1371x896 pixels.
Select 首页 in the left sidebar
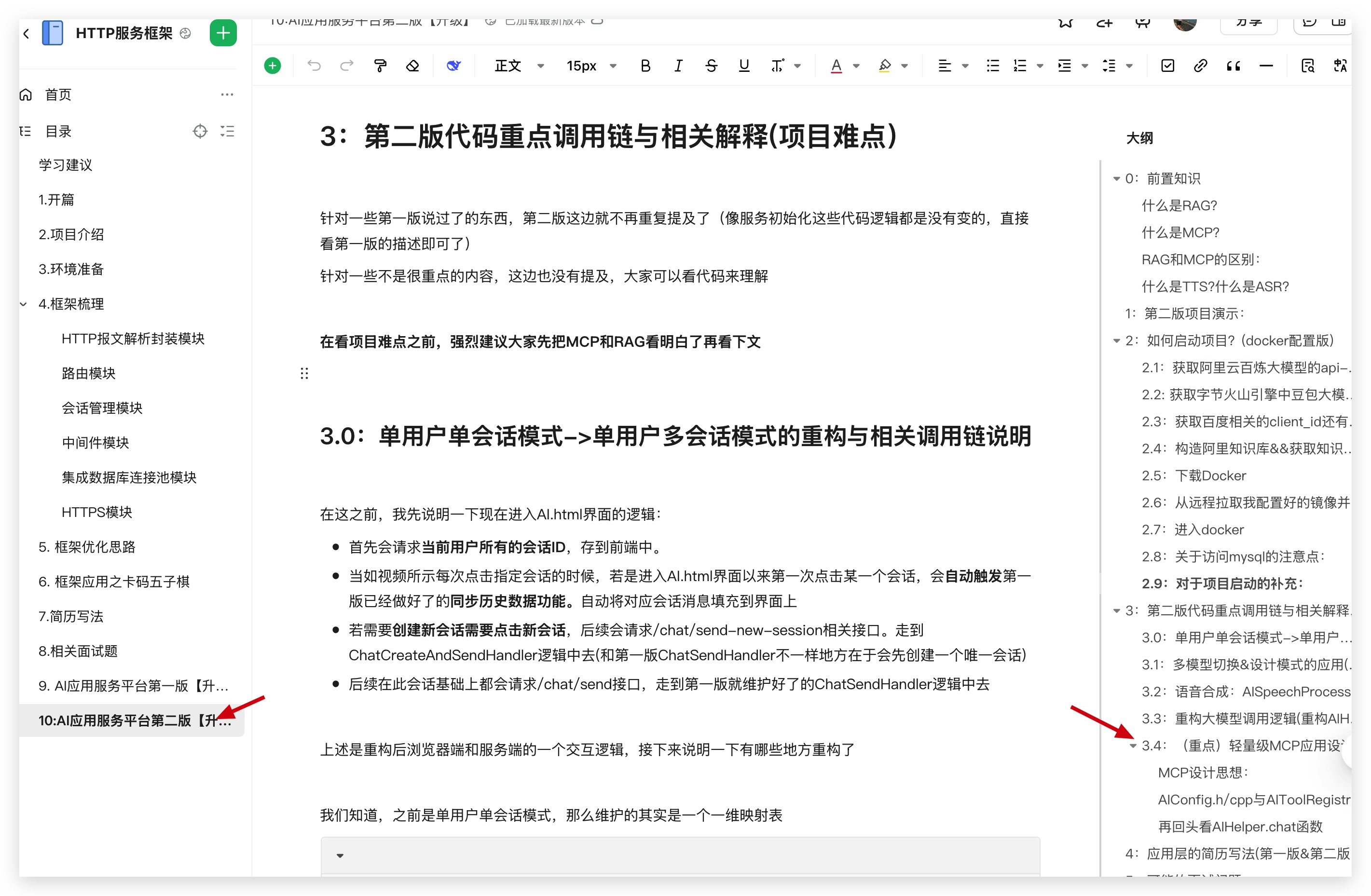[57, 95]
